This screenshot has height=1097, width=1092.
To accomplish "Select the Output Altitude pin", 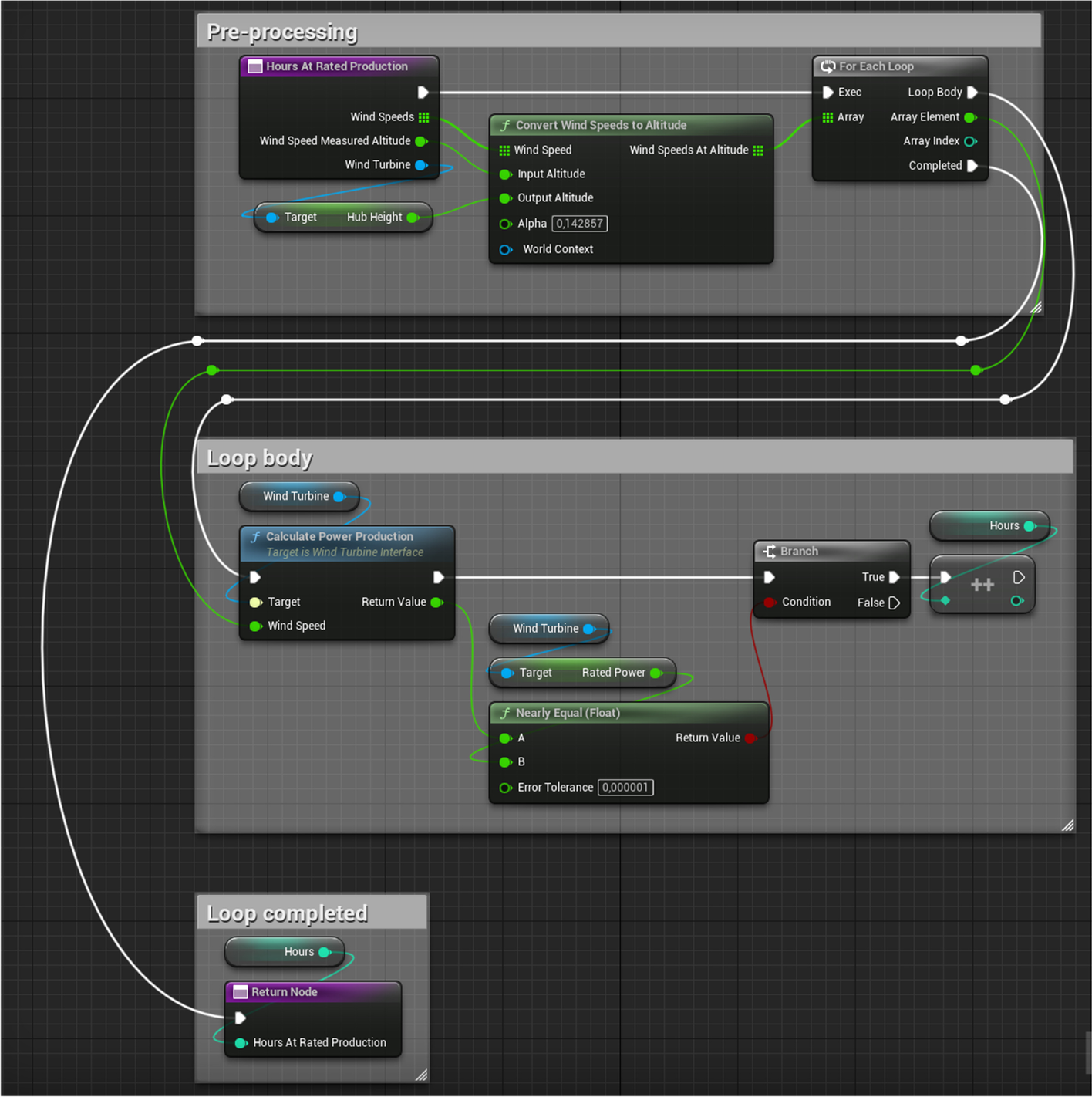I will (x=505, y=198).
